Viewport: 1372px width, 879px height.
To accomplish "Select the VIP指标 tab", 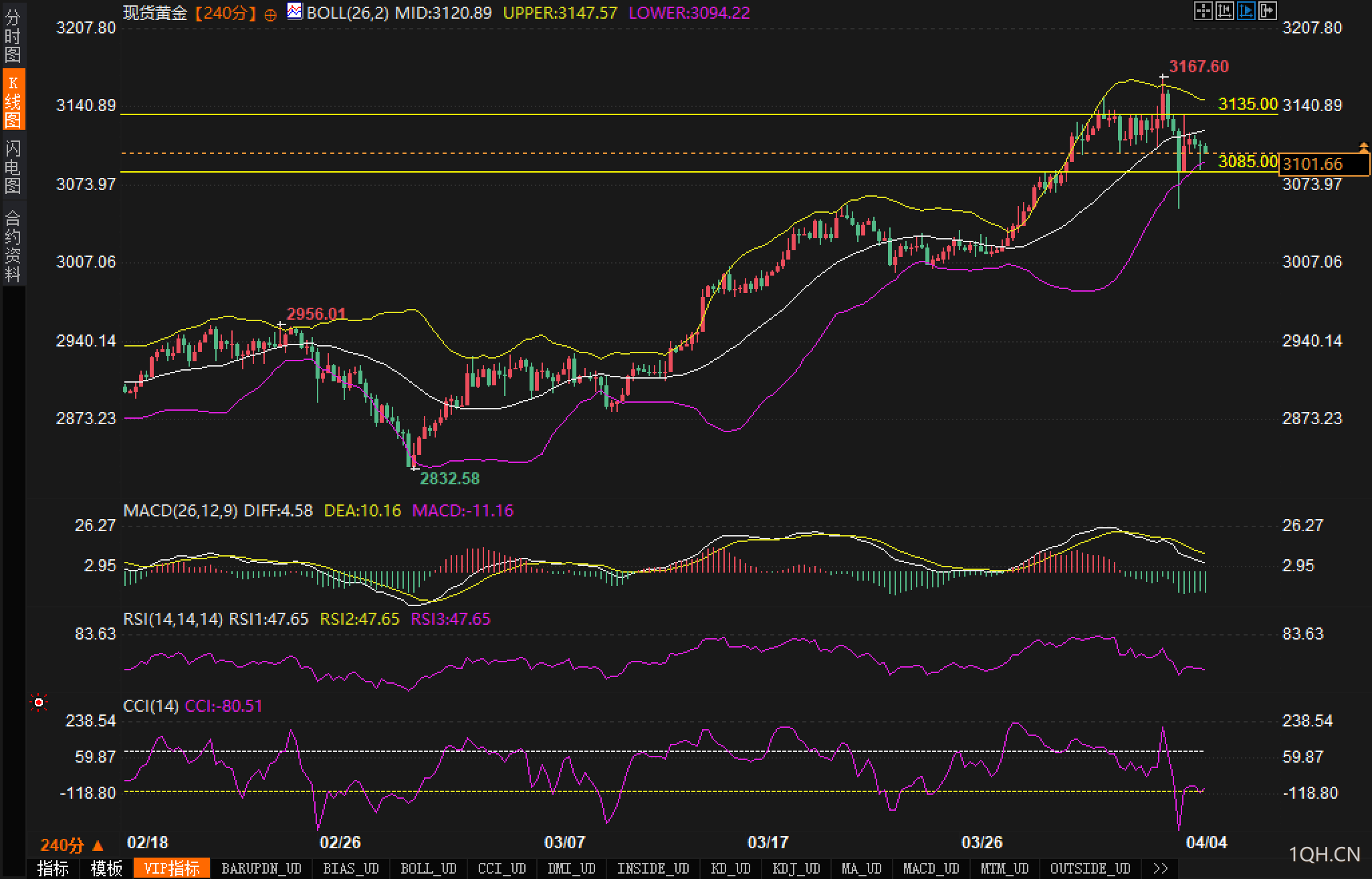I will pos(172,869).
